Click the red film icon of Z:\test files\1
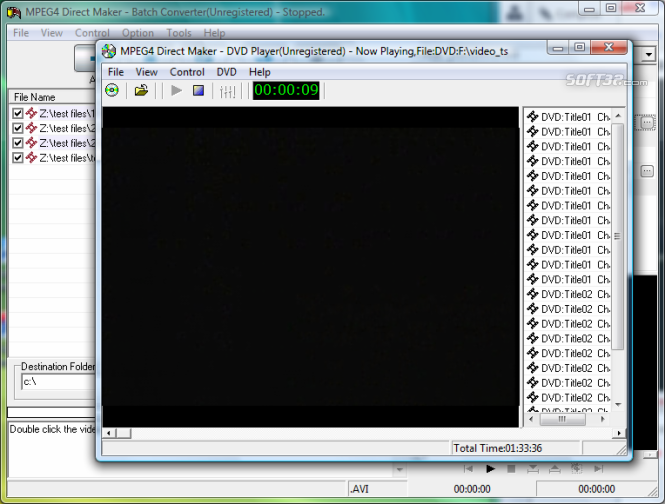Screen dimensions: 665x504 tap(31, 113)
